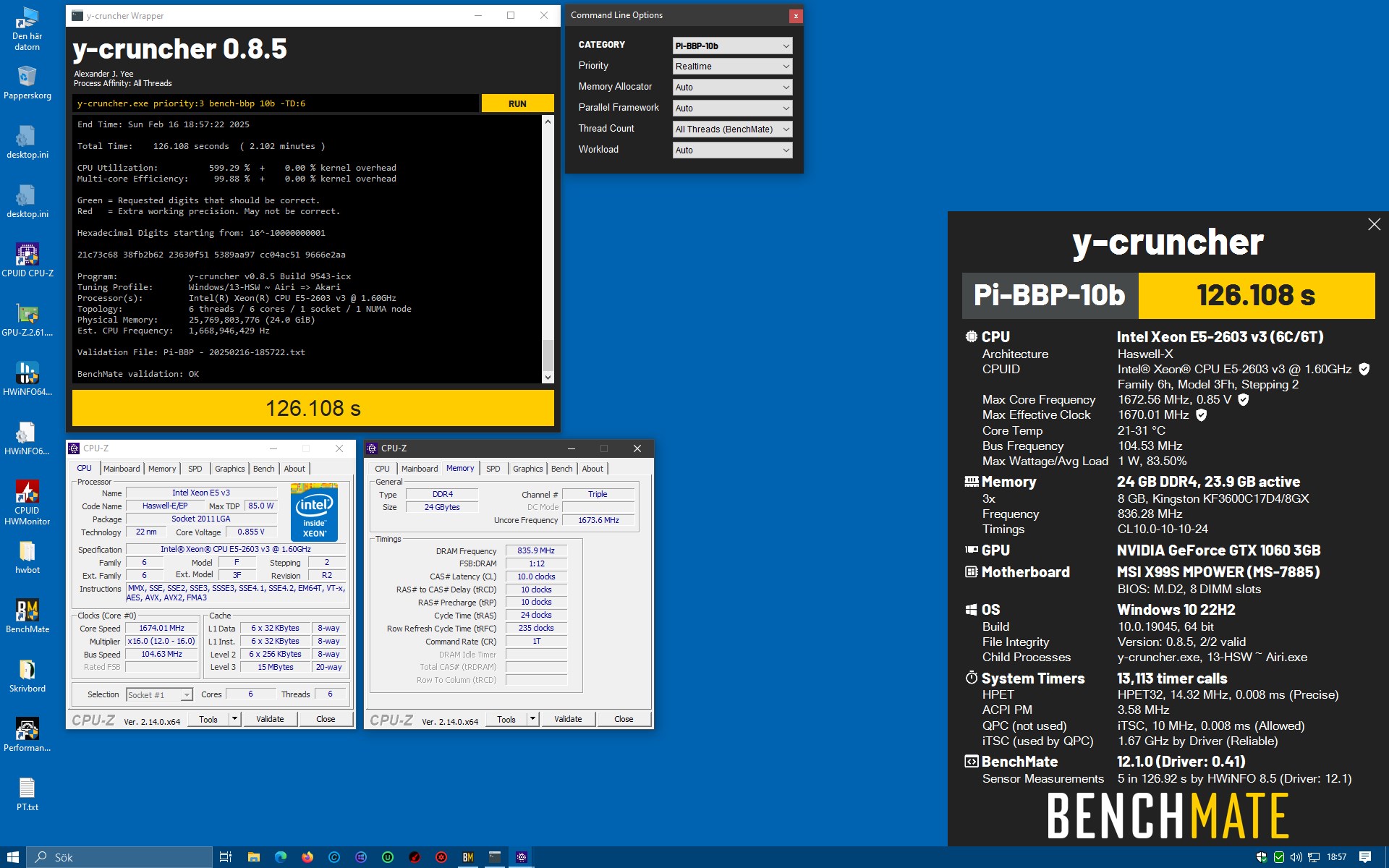Click Close button in right CPU-Z Memory window
Viewport: 1389px width, 868px height.
coord(624,719)
